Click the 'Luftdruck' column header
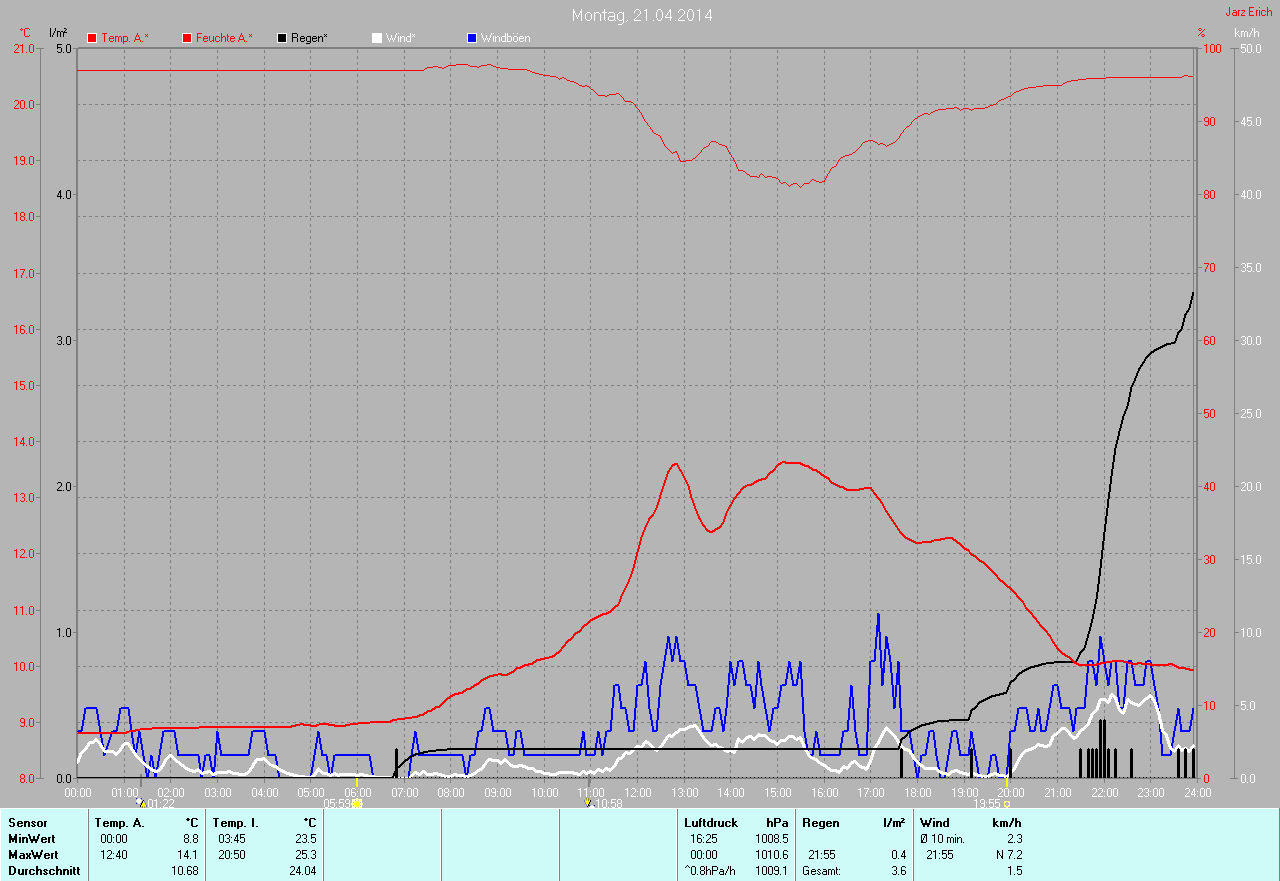The width and height of the screenshot is (1280, 881). point(711,823)
